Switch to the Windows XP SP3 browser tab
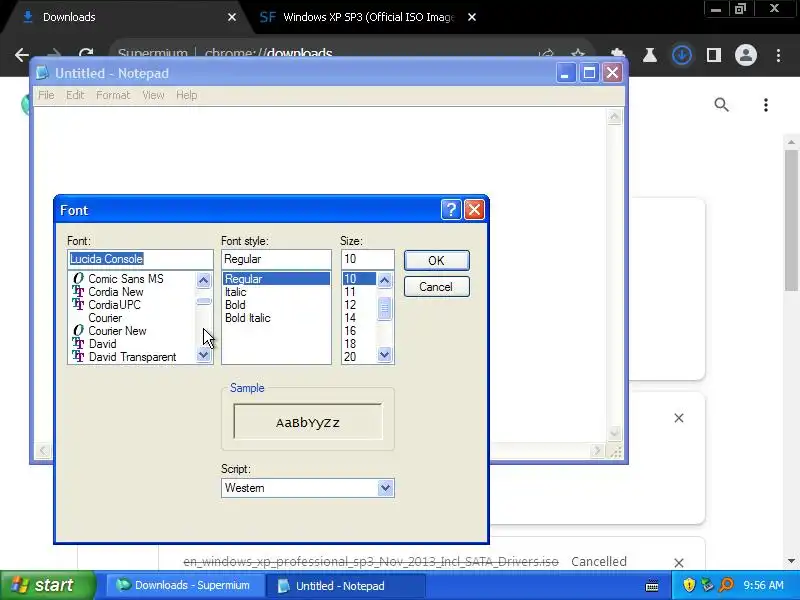800x600 pixels. coord(368,17)
